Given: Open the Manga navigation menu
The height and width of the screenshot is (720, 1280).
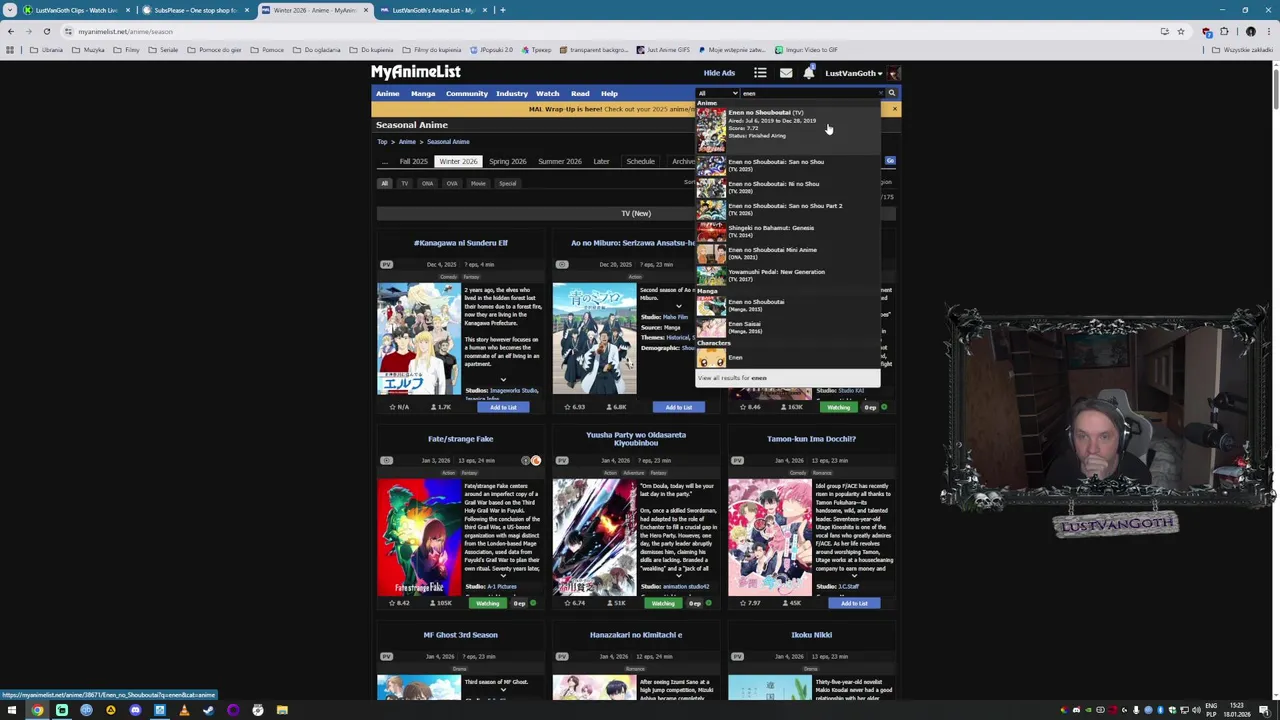Looking at the screenshot, I should (x=423, y=93).
